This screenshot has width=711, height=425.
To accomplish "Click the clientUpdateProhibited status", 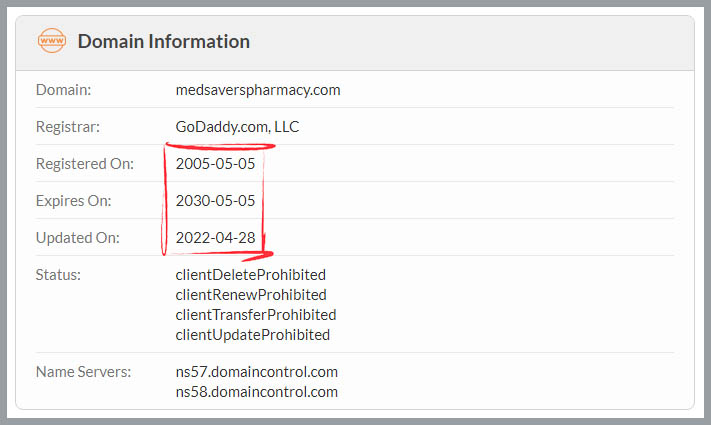I will point(253,335).
